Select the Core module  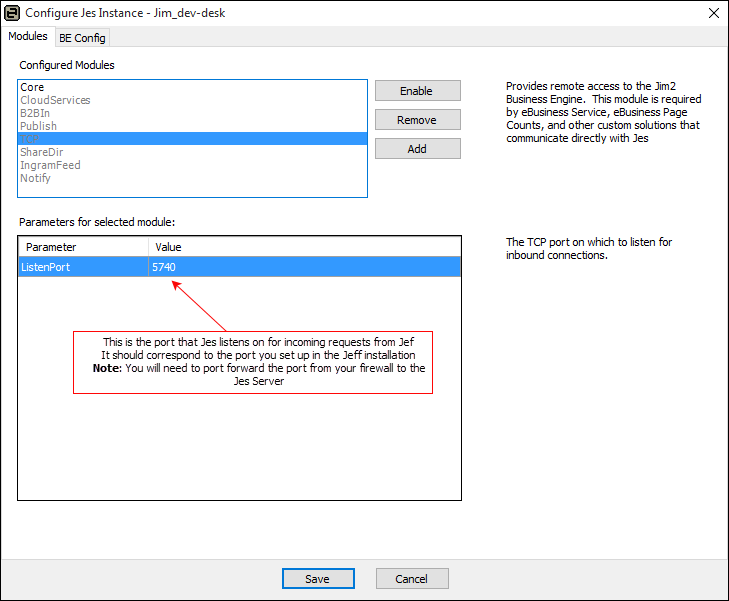(192, 87)
